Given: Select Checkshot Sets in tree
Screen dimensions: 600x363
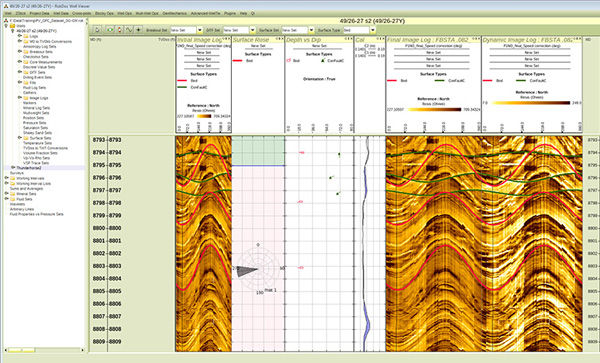Looking at the screenshot, I should point(36,57).
